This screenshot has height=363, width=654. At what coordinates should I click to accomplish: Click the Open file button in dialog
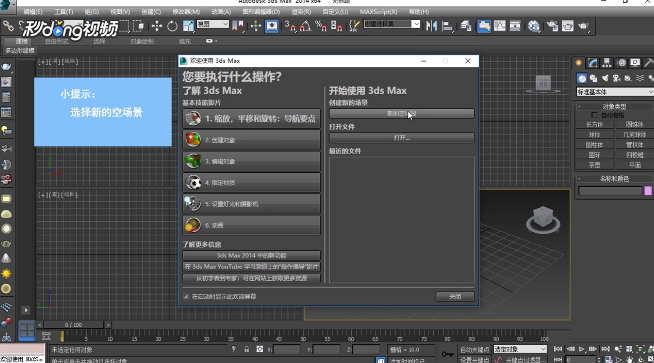402,138
